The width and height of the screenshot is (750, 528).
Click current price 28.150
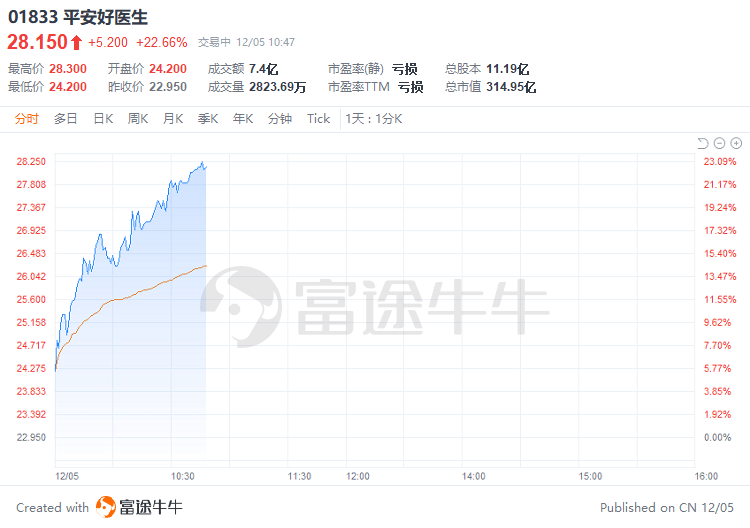(x=37, y=42)
